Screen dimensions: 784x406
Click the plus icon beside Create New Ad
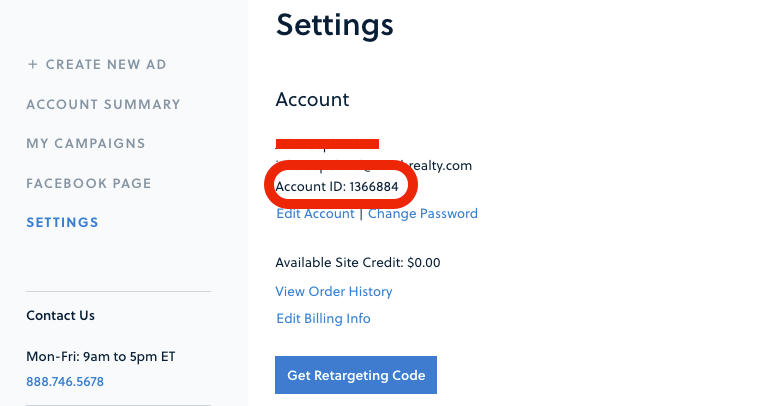(32, 65)
